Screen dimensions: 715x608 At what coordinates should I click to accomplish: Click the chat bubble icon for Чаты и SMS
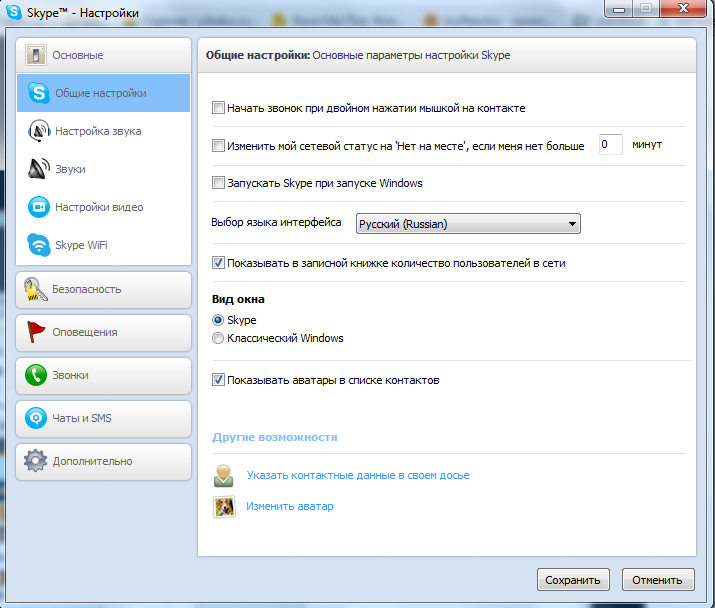(x=36, y=418)
